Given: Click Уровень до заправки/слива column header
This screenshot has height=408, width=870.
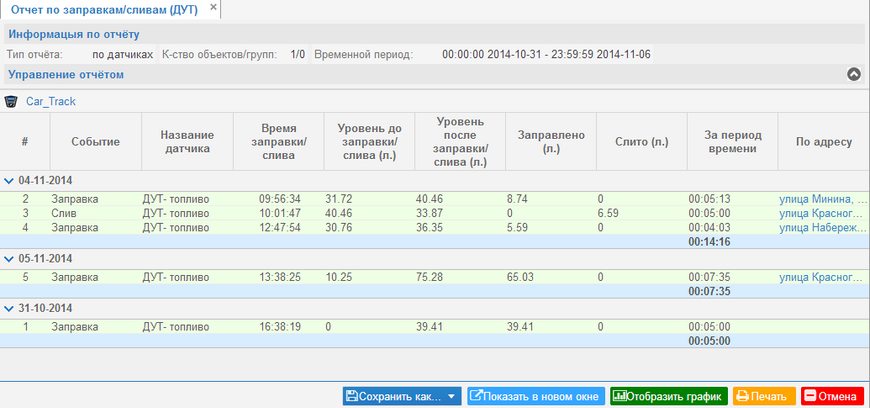Looking at the screenshot, I should tap(369, 142).
